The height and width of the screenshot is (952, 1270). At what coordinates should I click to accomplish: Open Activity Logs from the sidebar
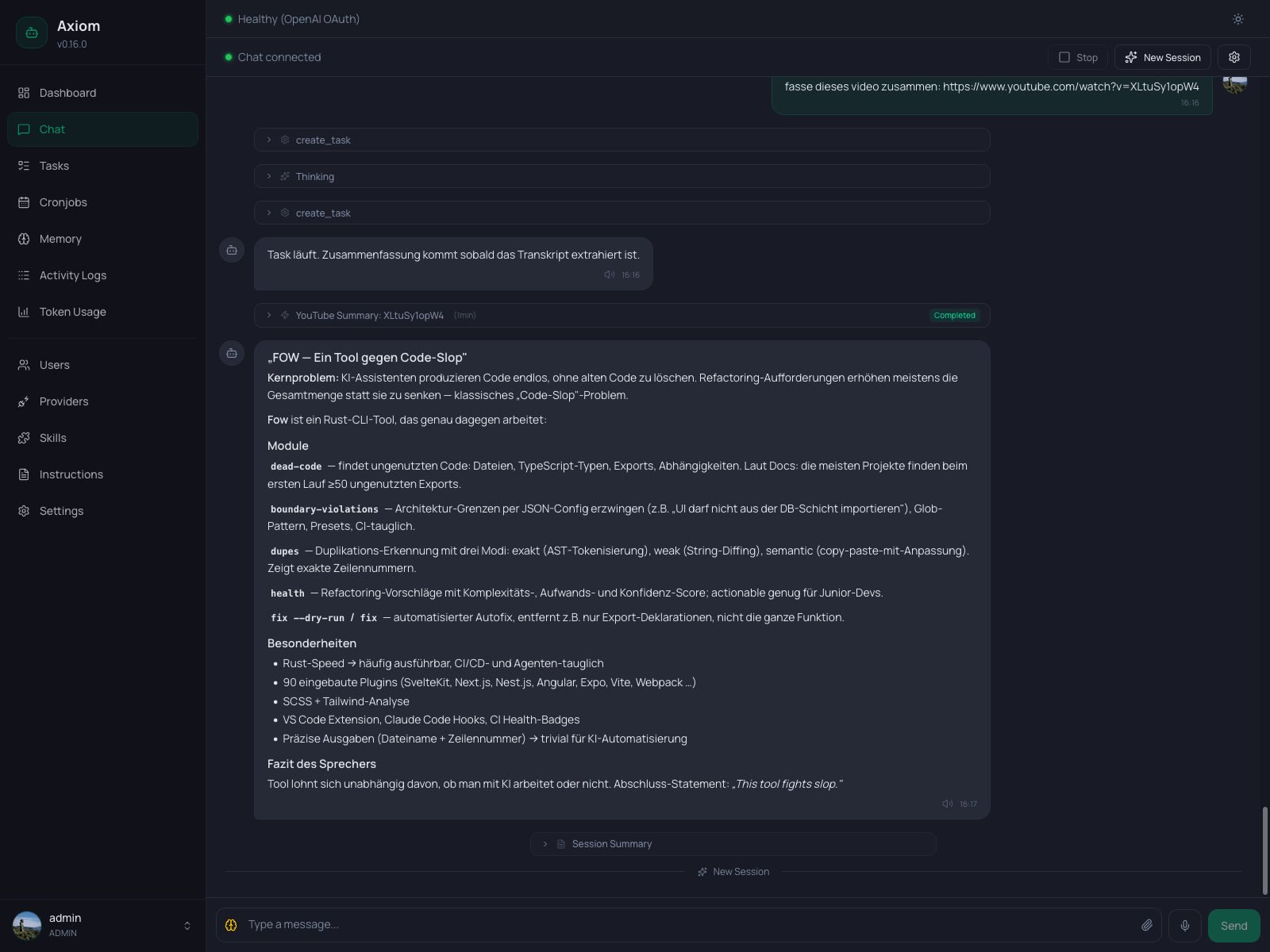coord(72,275)
